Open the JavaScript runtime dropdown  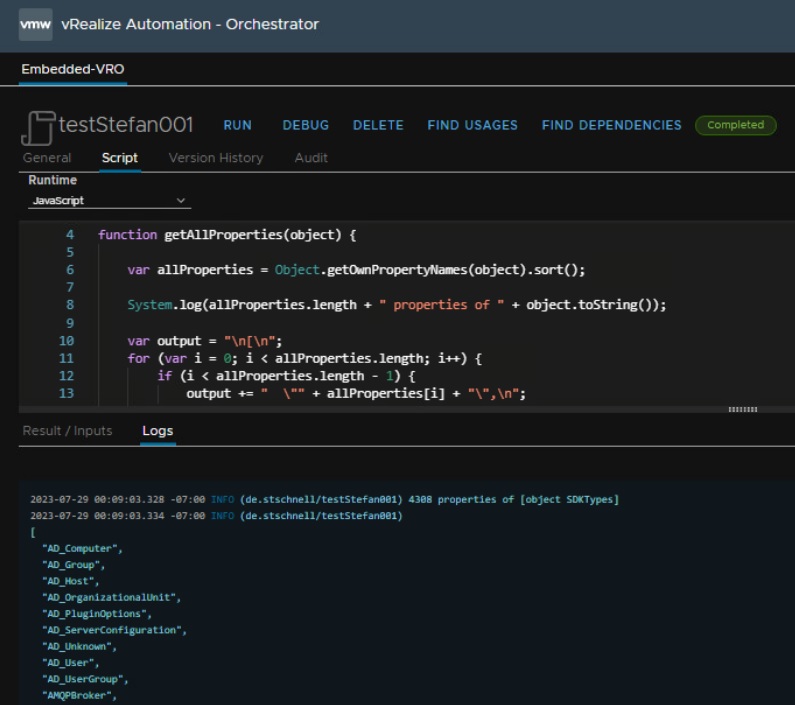click(x=110, y=201)
